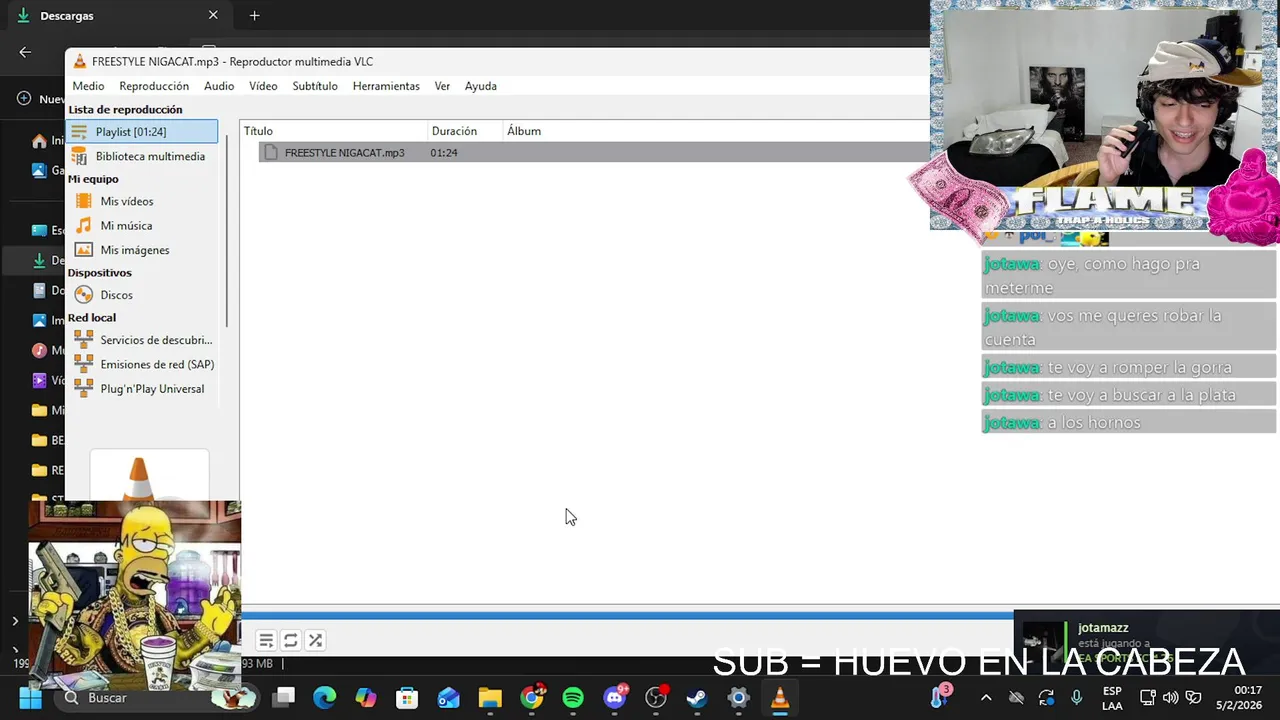Open Outlook from the taskbar
The width and height of the screenshot is (1280, 720).
click(x=448, y=698)
